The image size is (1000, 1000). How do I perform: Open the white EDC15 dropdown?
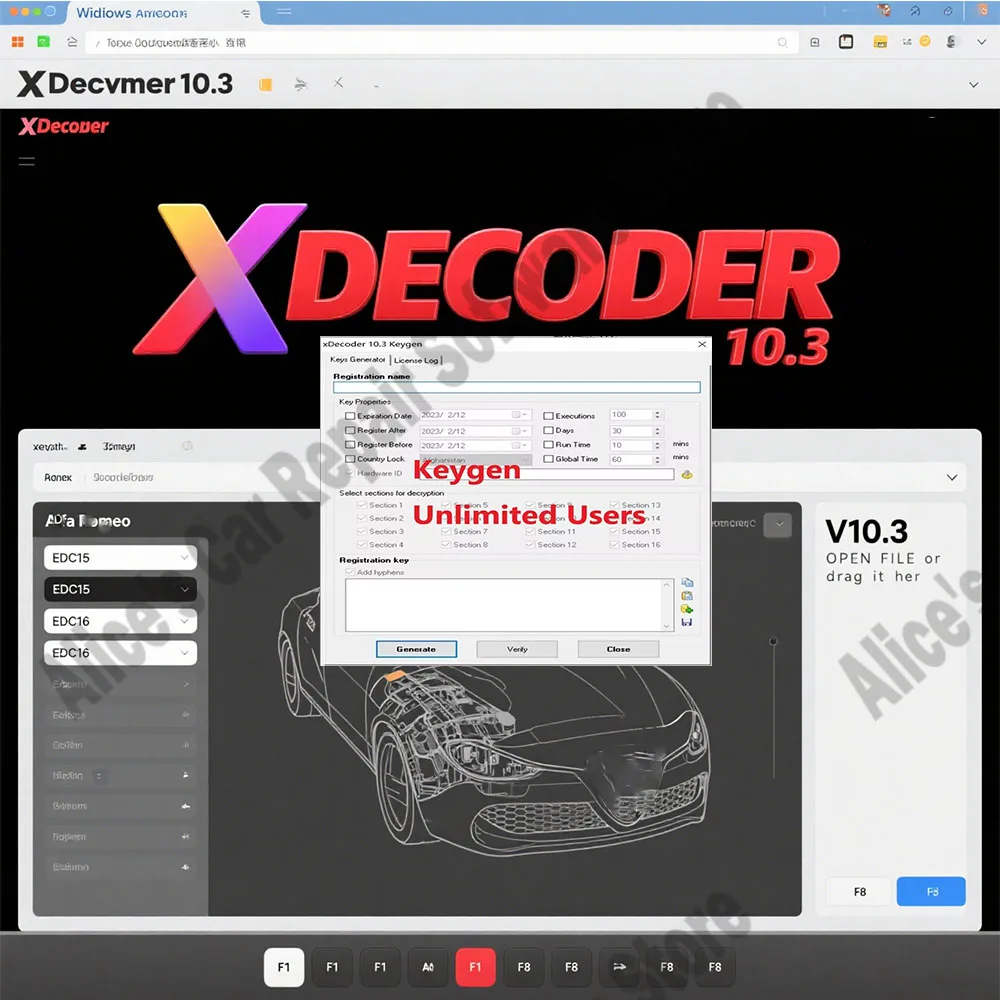pos(121,557)
